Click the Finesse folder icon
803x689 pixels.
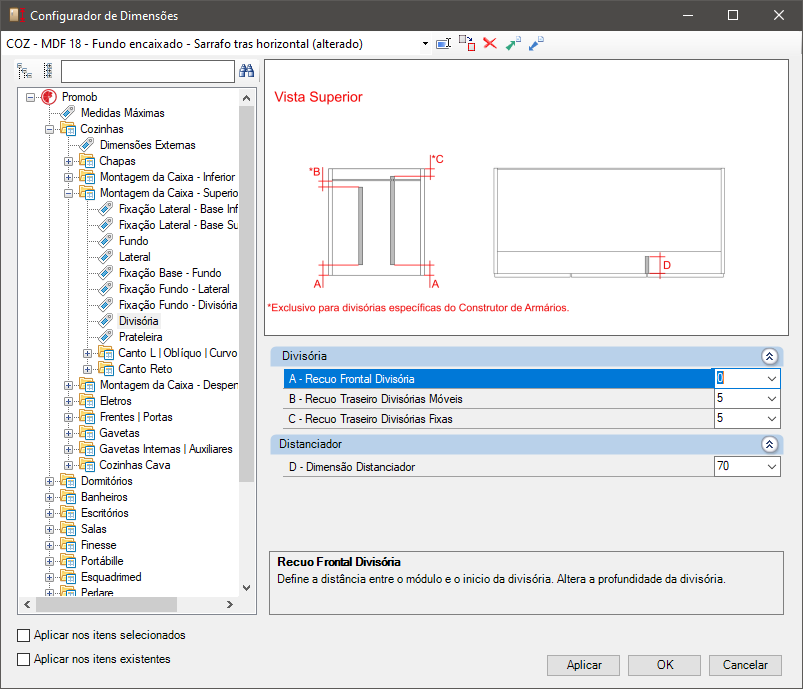tap(68, 545)
